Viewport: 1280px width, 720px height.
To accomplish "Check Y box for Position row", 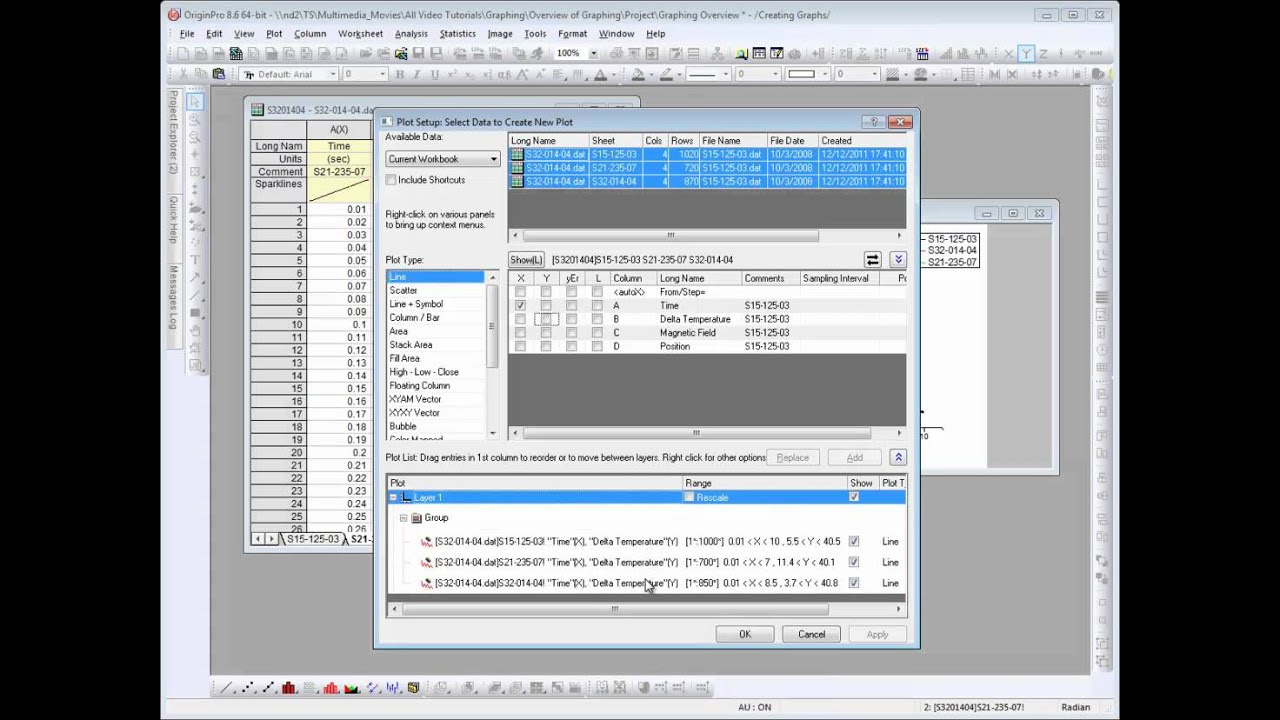I will tap(546, 346).
